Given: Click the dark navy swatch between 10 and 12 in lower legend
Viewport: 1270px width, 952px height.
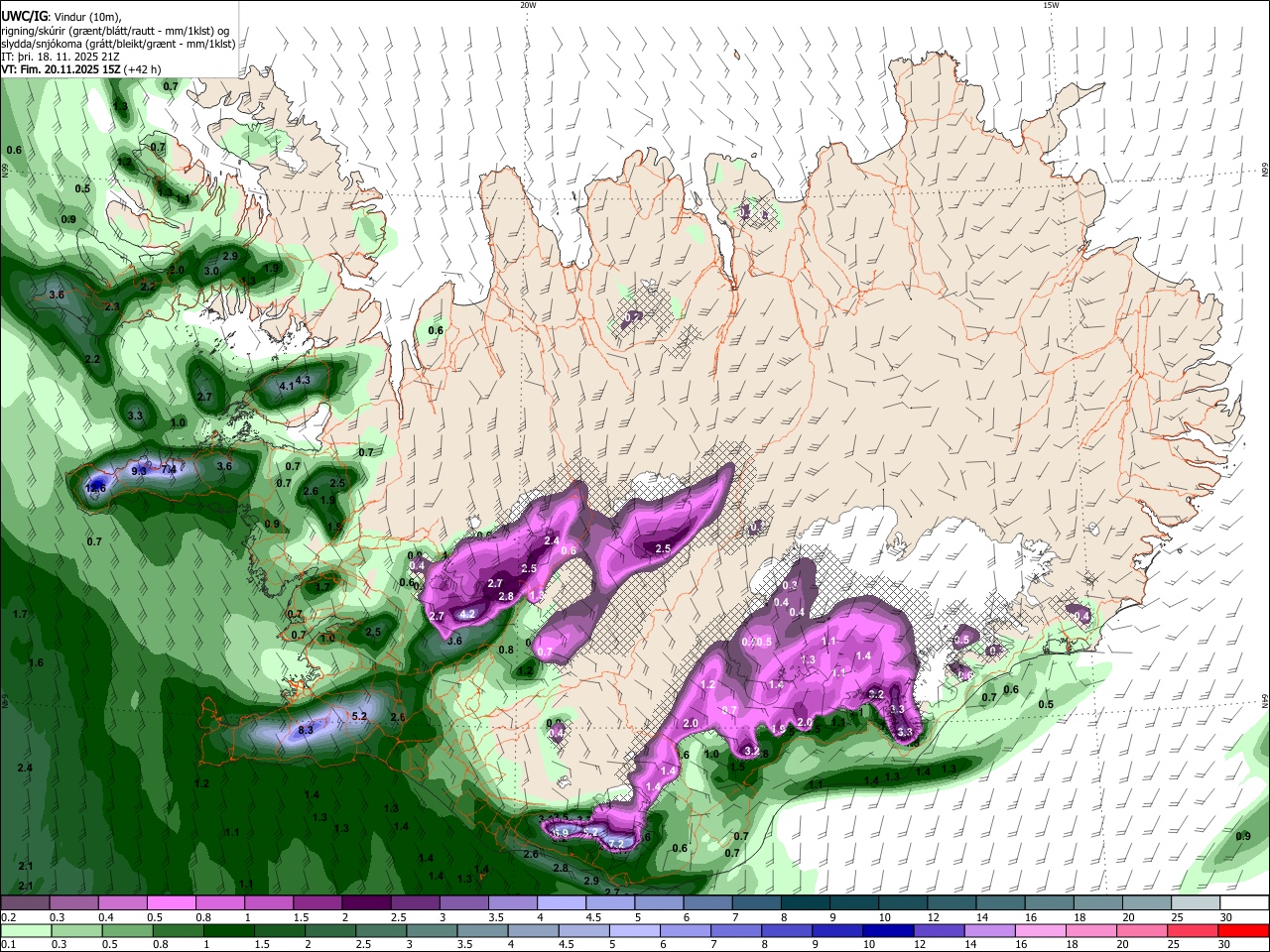Looking at the screenshot, I should coord(887,931).
